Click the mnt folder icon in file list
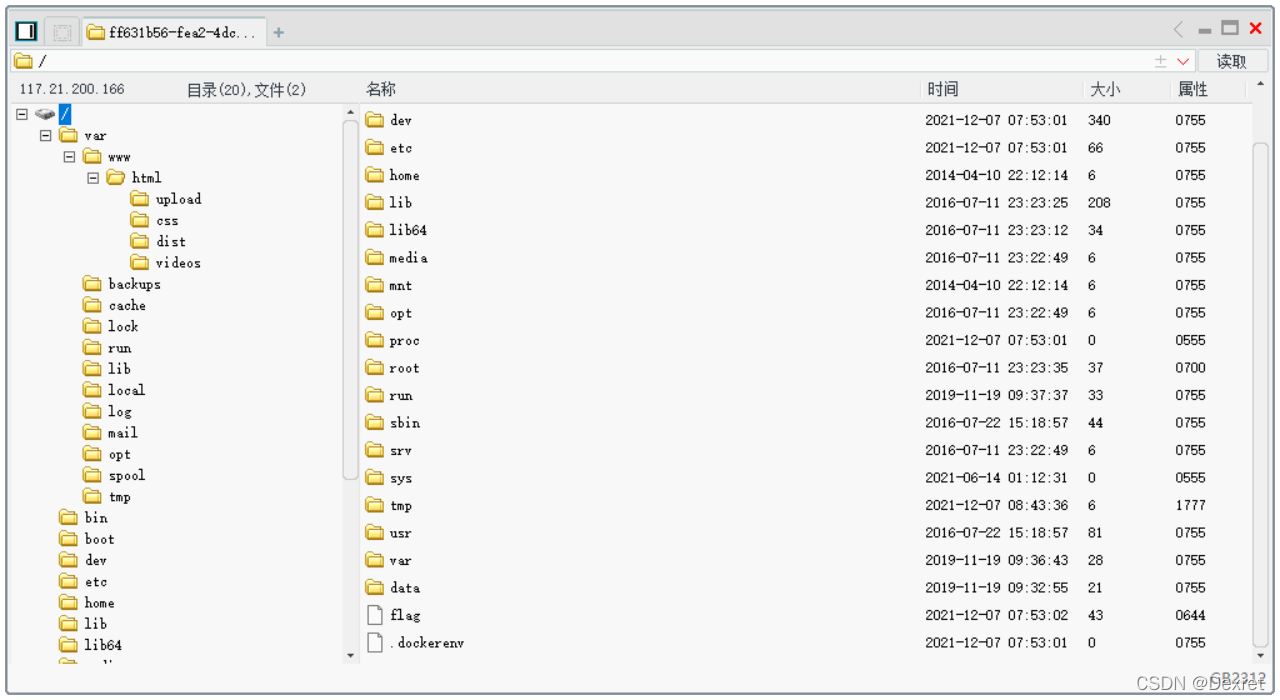1280x700 pixels. (x=375, y=285)
